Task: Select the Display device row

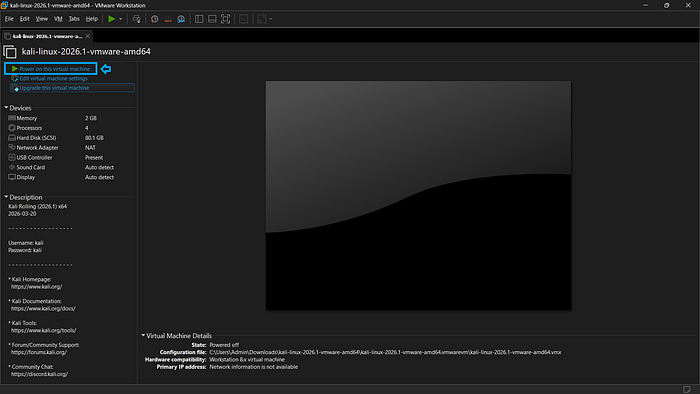Action: click(x=71, y=177)
